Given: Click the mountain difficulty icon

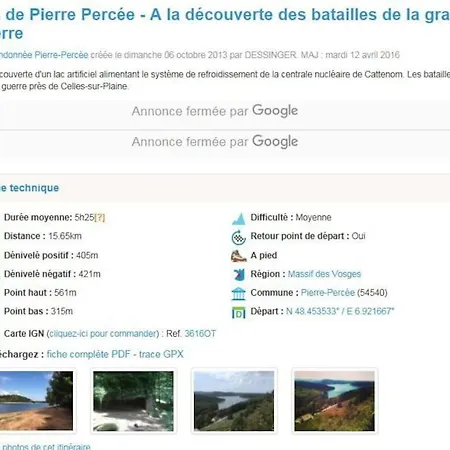Looking at the screenshot, I should click(239, 218).
